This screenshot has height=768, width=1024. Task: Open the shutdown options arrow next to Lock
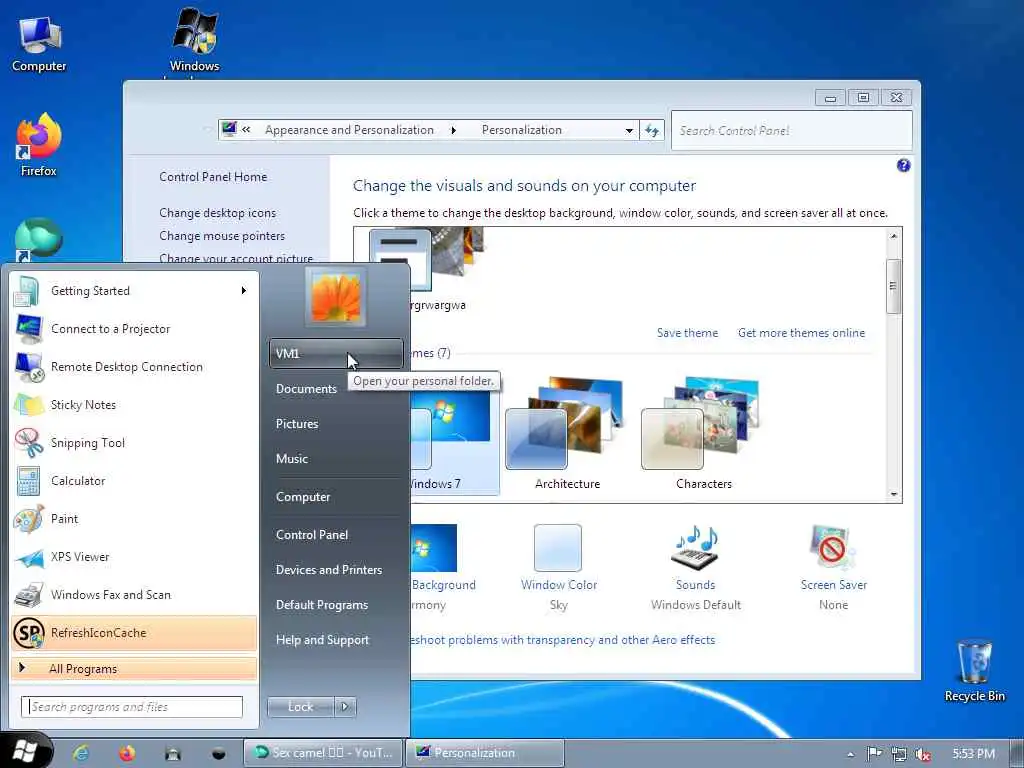pyautogui.click(x=345, y=707)
